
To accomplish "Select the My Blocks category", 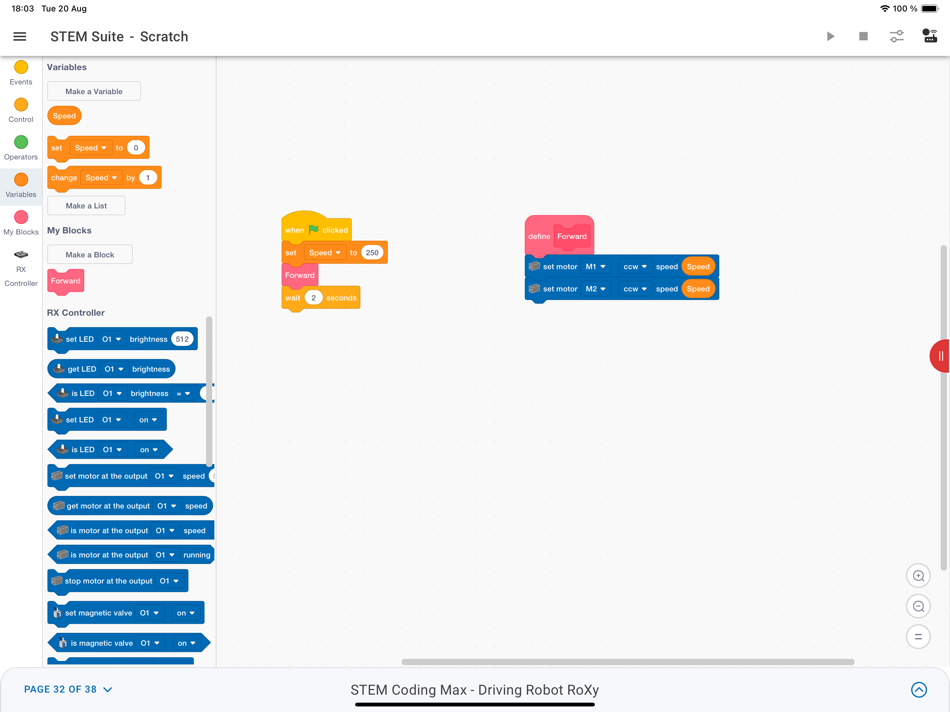I will pyautogui.click(x=21, y=223).
